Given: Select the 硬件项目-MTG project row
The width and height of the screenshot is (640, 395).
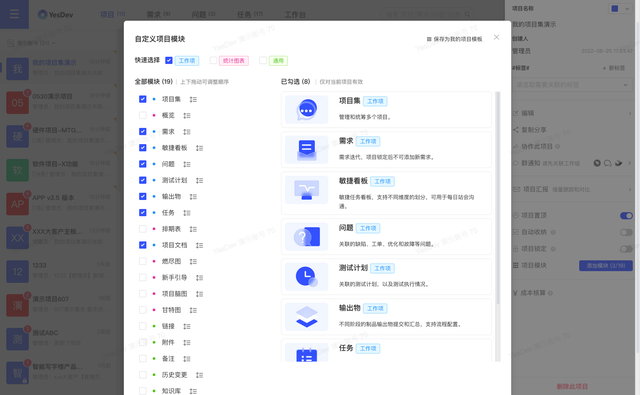Looking at the screenshot, I should (59, 136).
